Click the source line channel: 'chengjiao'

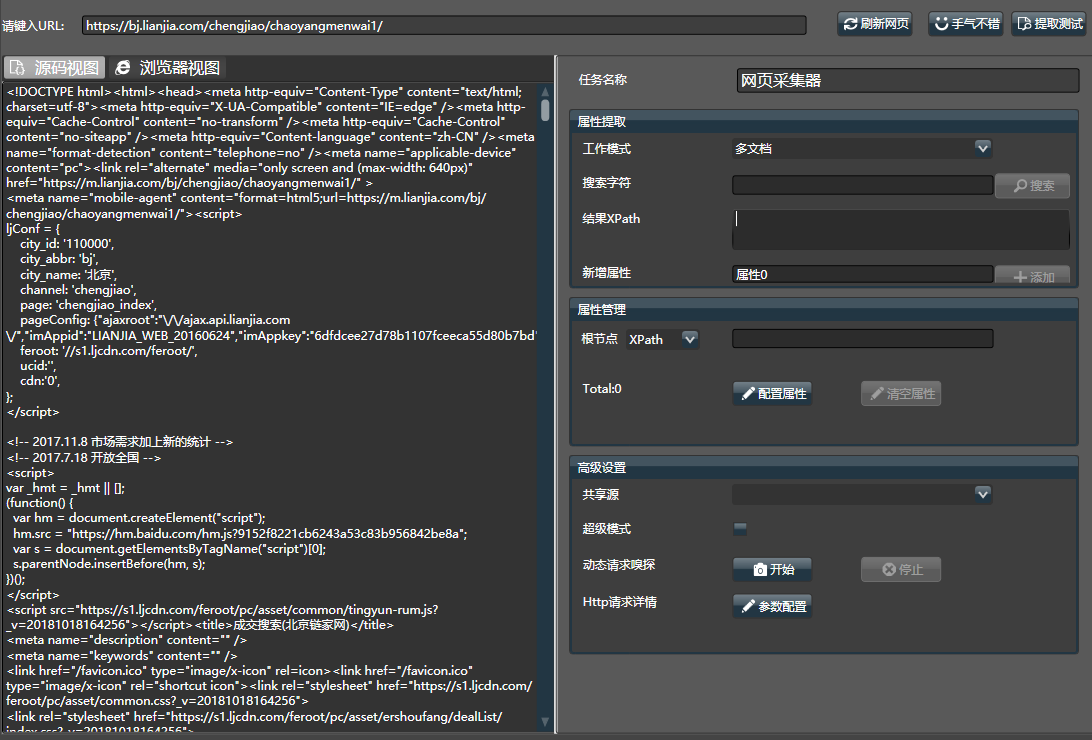(x=78, y=290)
